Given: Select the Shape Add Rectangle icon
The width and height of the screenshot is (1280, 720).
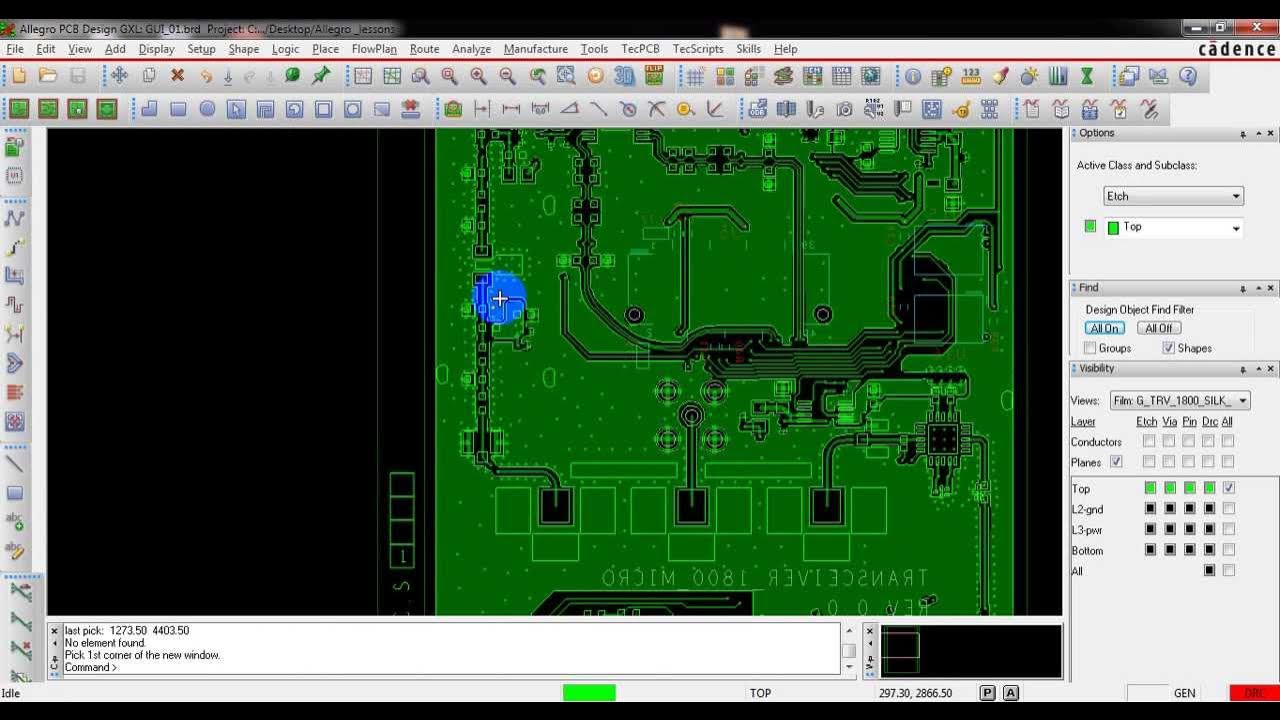Looking at the screenshot, I should 178,109.
